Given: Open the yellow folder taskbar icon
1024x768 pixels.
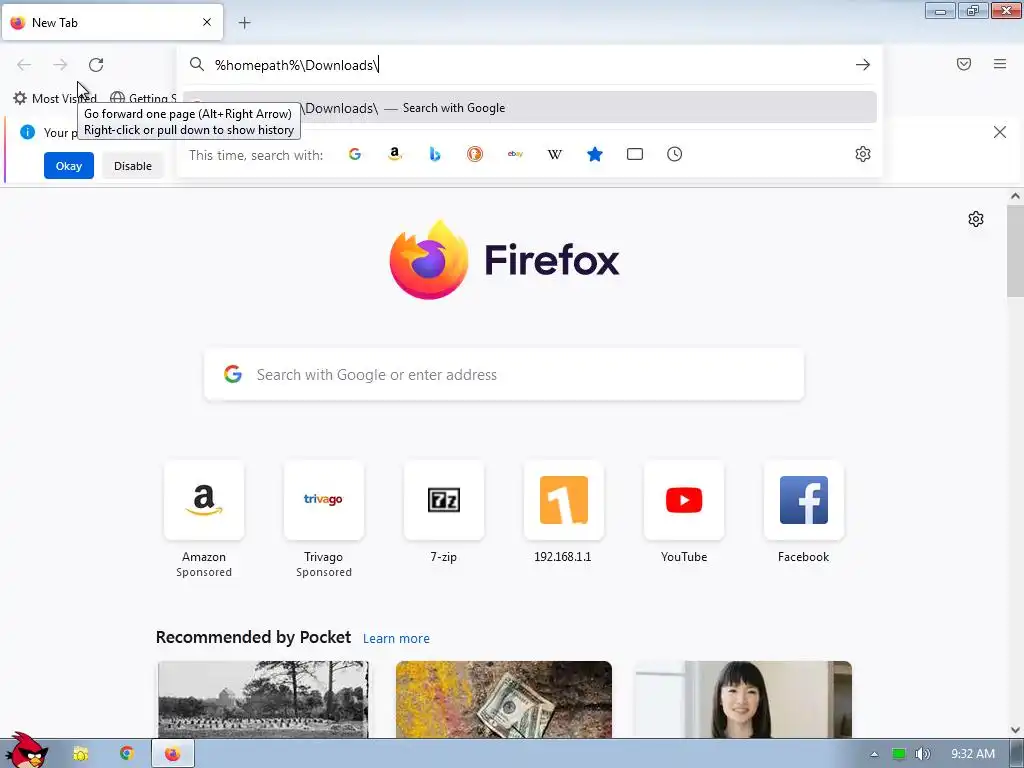Looking at the screenshot, I should [80, 754].
